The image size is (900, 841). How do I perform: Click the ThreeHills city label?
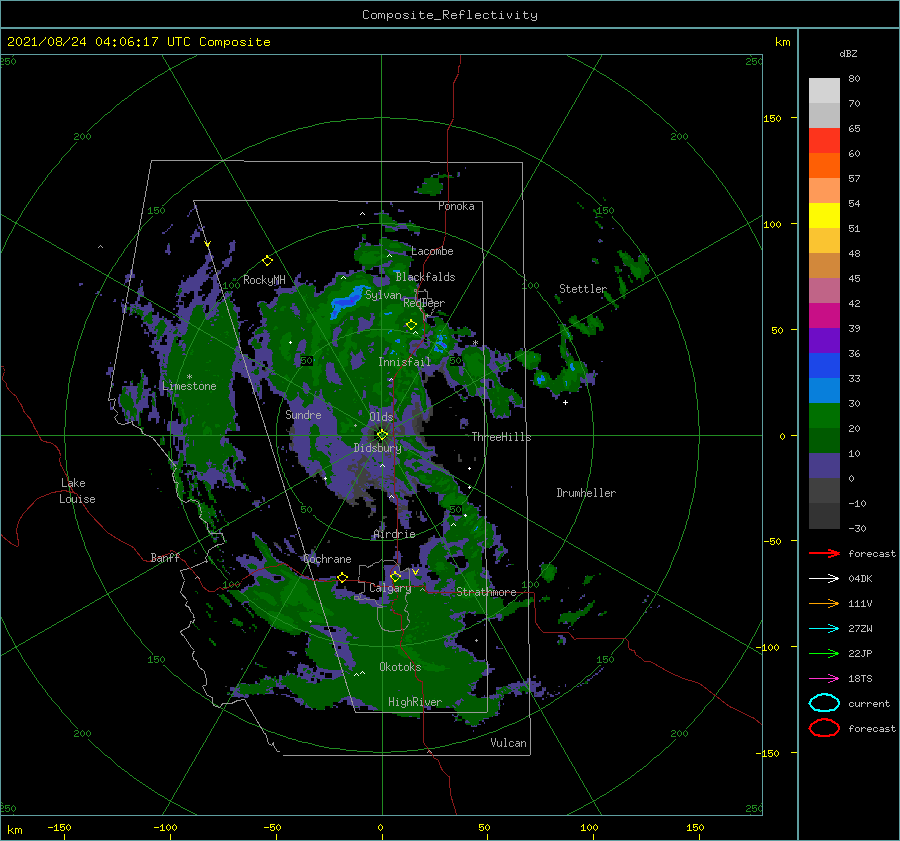[502, 437]
